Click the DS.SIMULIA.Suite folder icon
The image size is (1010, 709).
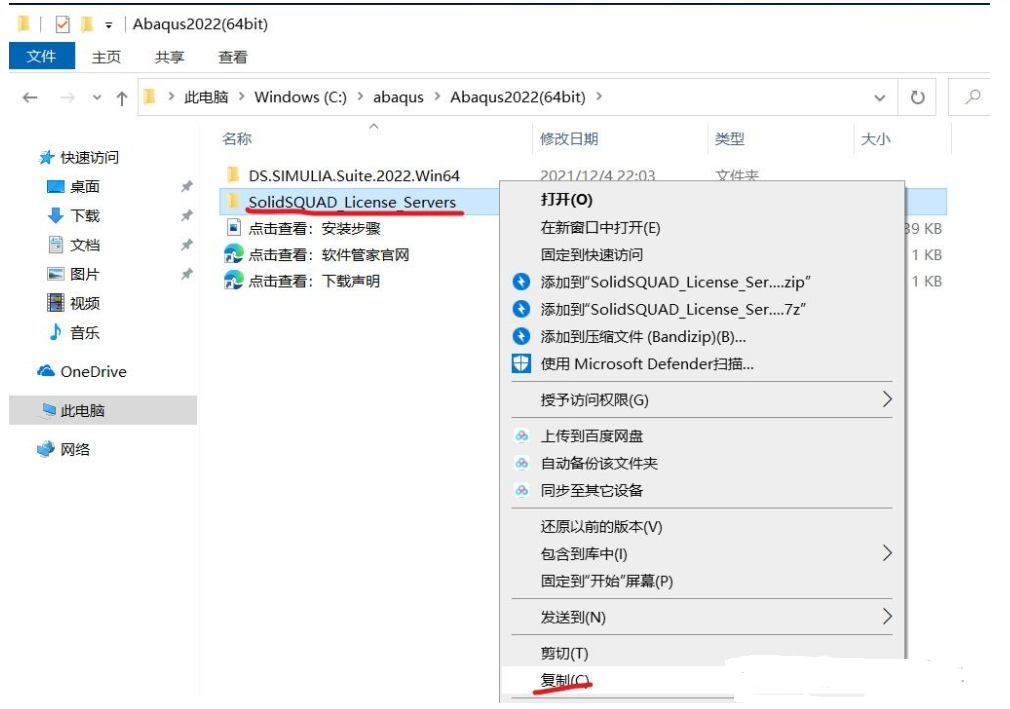pyautogui.click(x=233, y=175)
